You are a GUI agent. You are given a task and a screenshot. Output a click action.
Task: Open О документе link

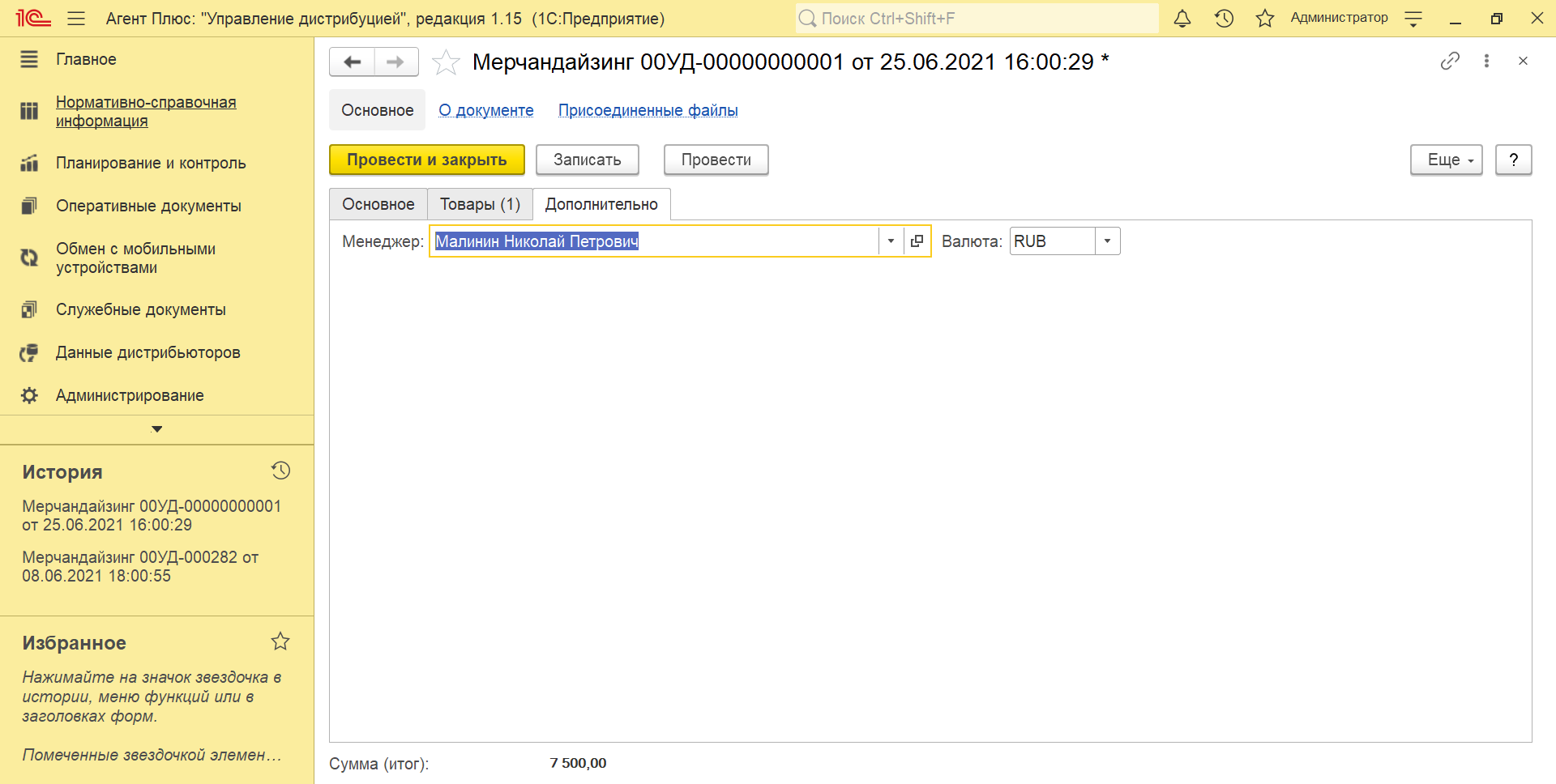pyautogui.click(x=486, y=110)
